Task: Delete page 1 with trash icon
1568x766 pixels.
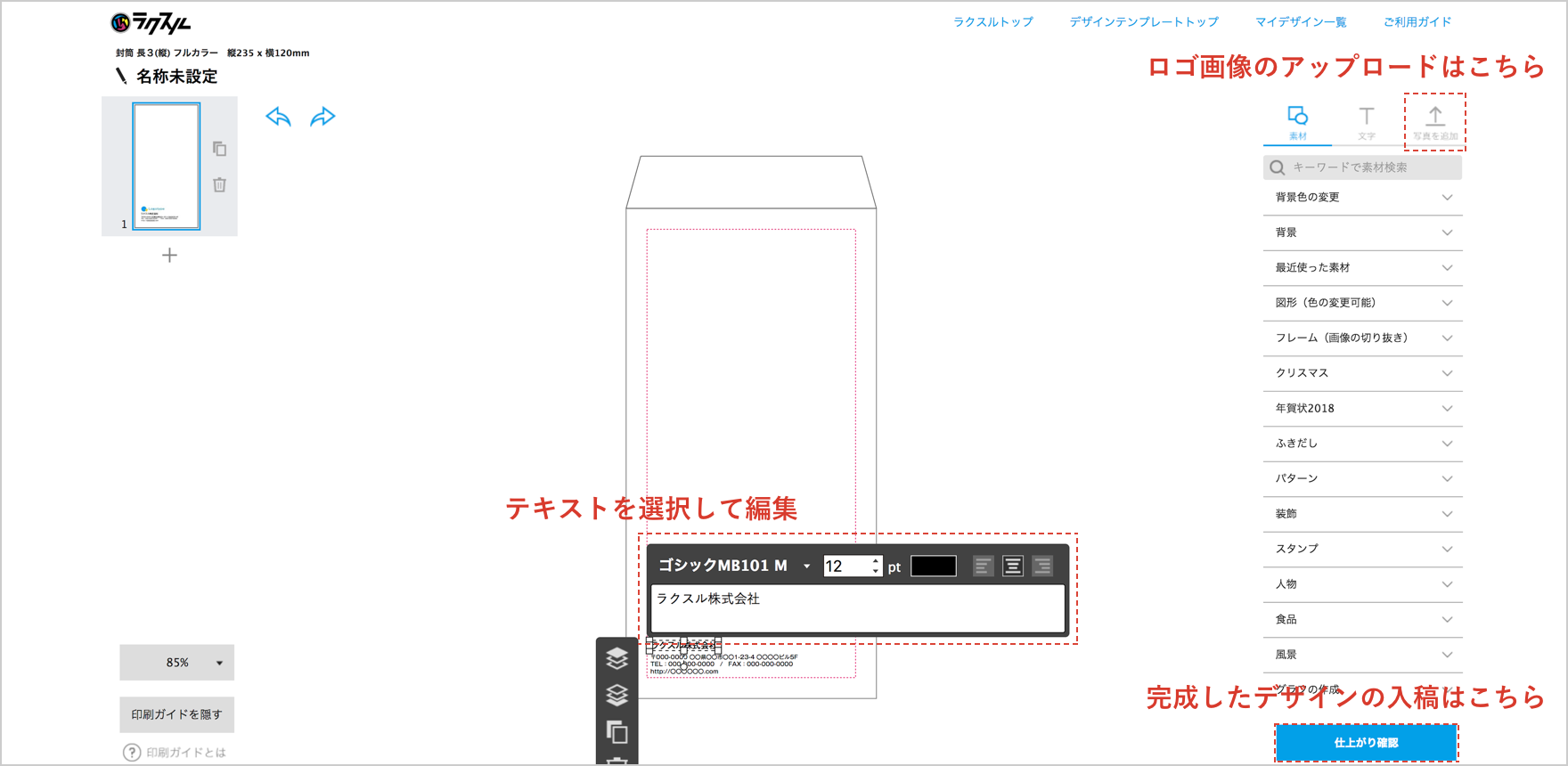Action: 219,184
